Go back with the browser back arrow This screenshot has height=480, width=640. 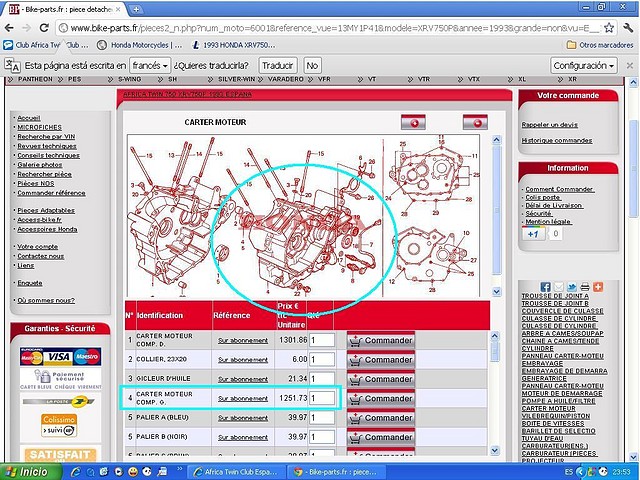click(9, 28)
